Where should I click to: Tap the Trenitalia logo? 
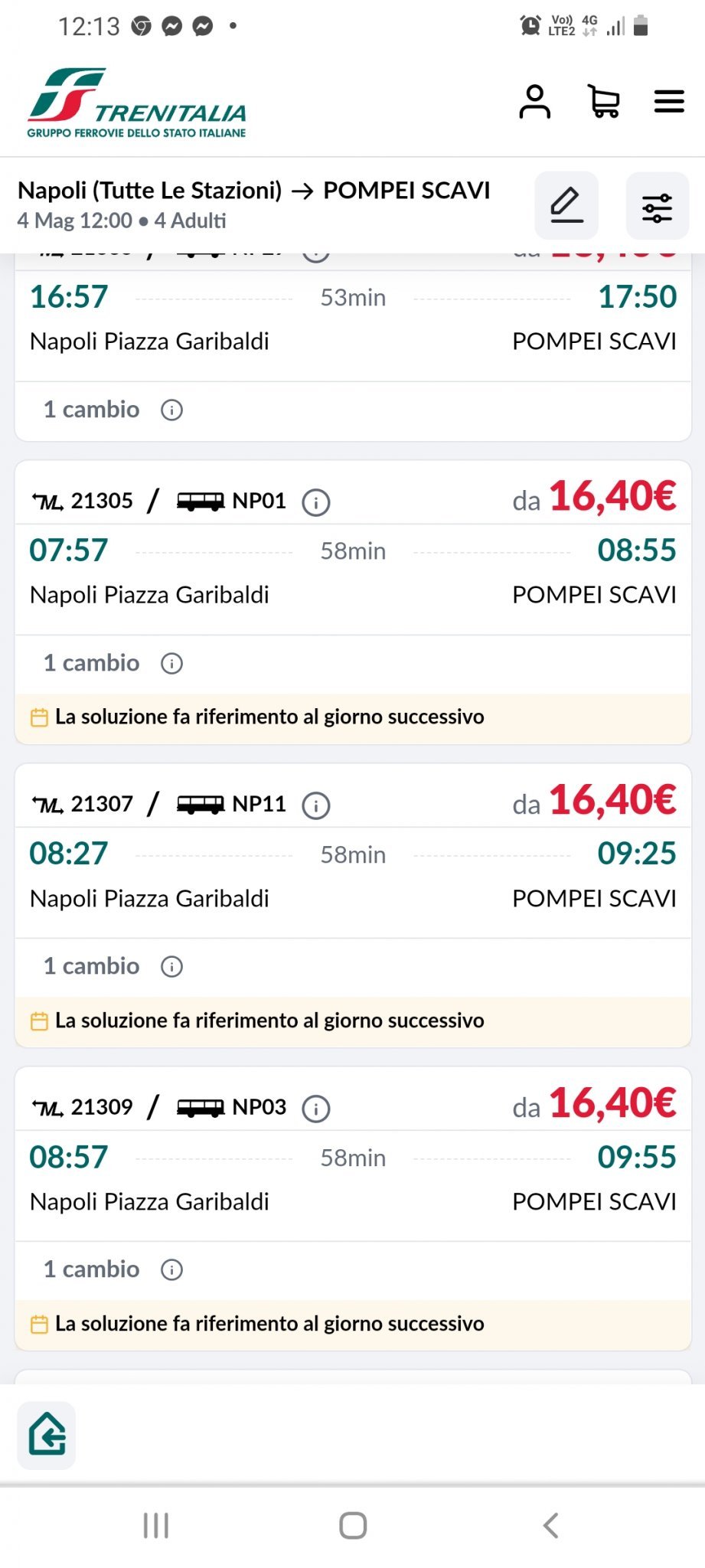[137, 103]
